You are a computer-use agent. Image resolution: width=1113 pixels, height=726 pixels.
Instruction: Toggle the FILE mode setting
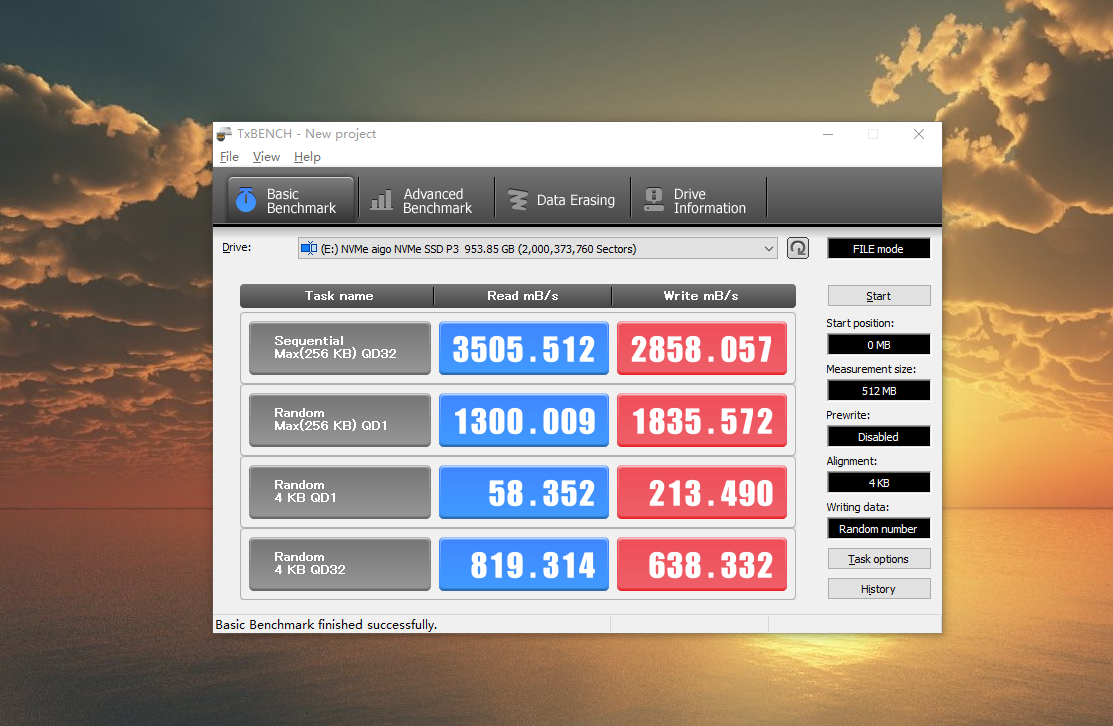click(879, 249)
